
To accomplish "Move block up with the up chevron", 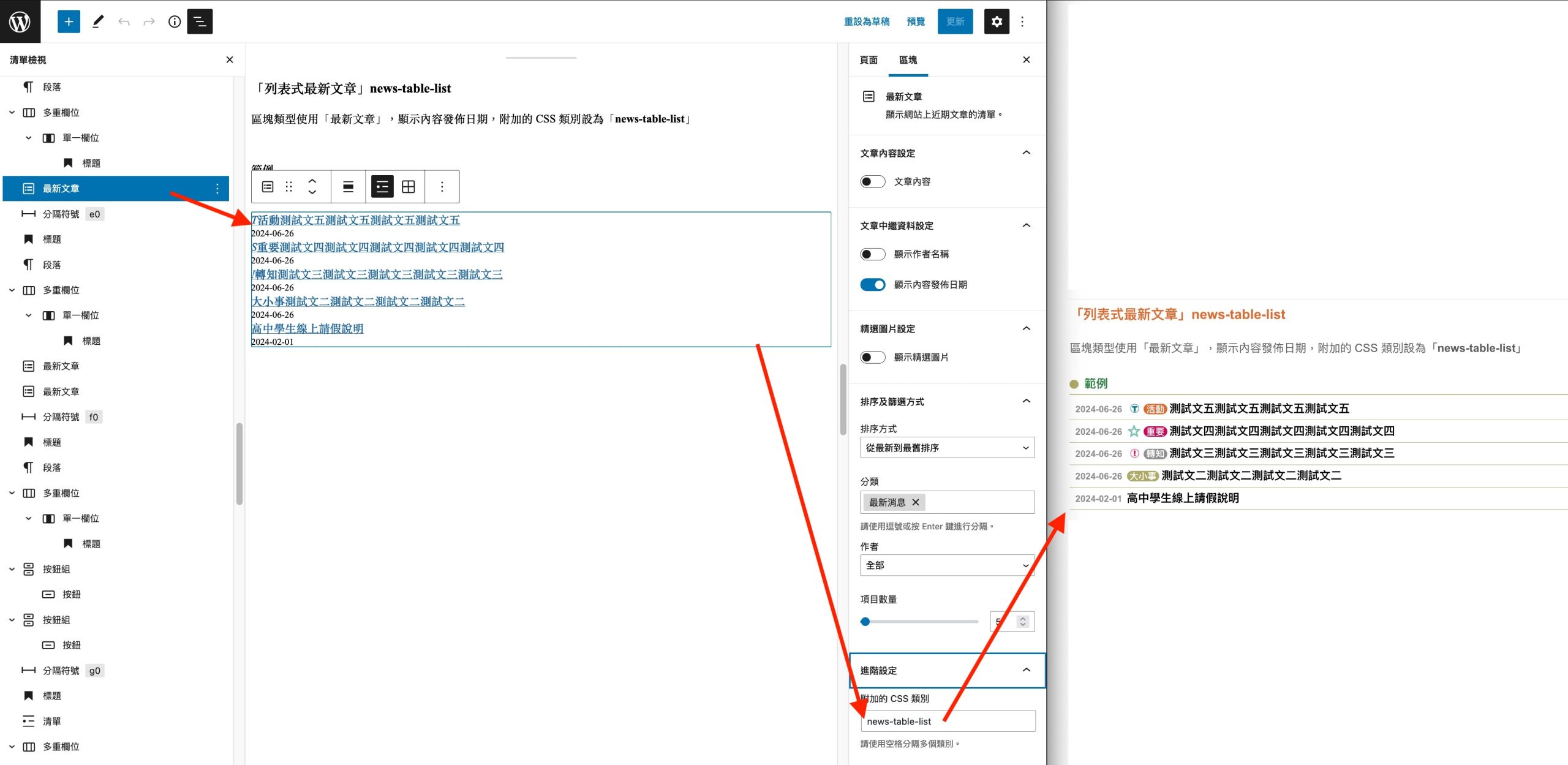I will coord(312,181).
